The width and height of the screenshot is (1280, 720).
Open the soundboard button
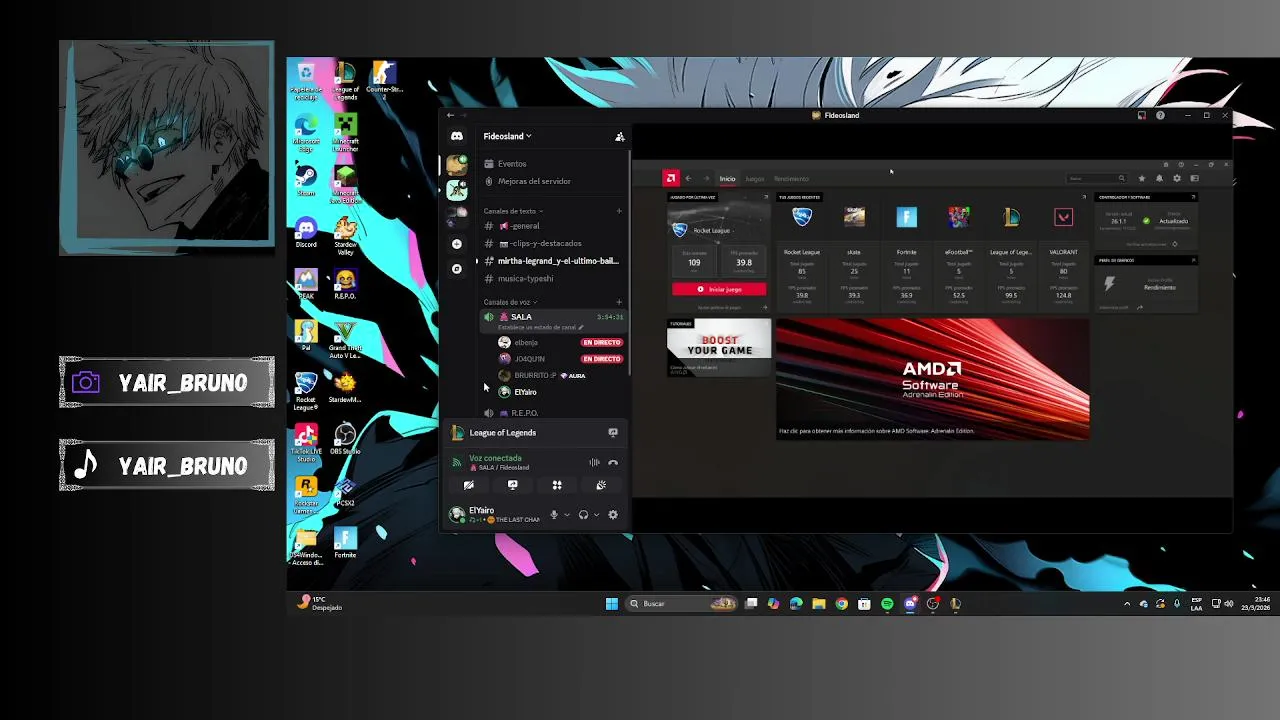(x=601, y=485)
